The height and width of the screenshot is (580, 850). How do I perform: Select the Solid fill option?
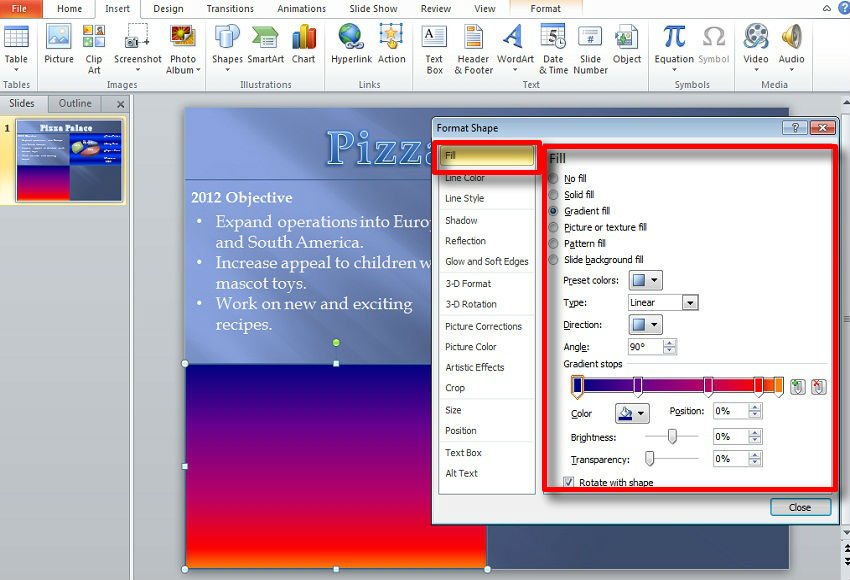tap(555, 195)
